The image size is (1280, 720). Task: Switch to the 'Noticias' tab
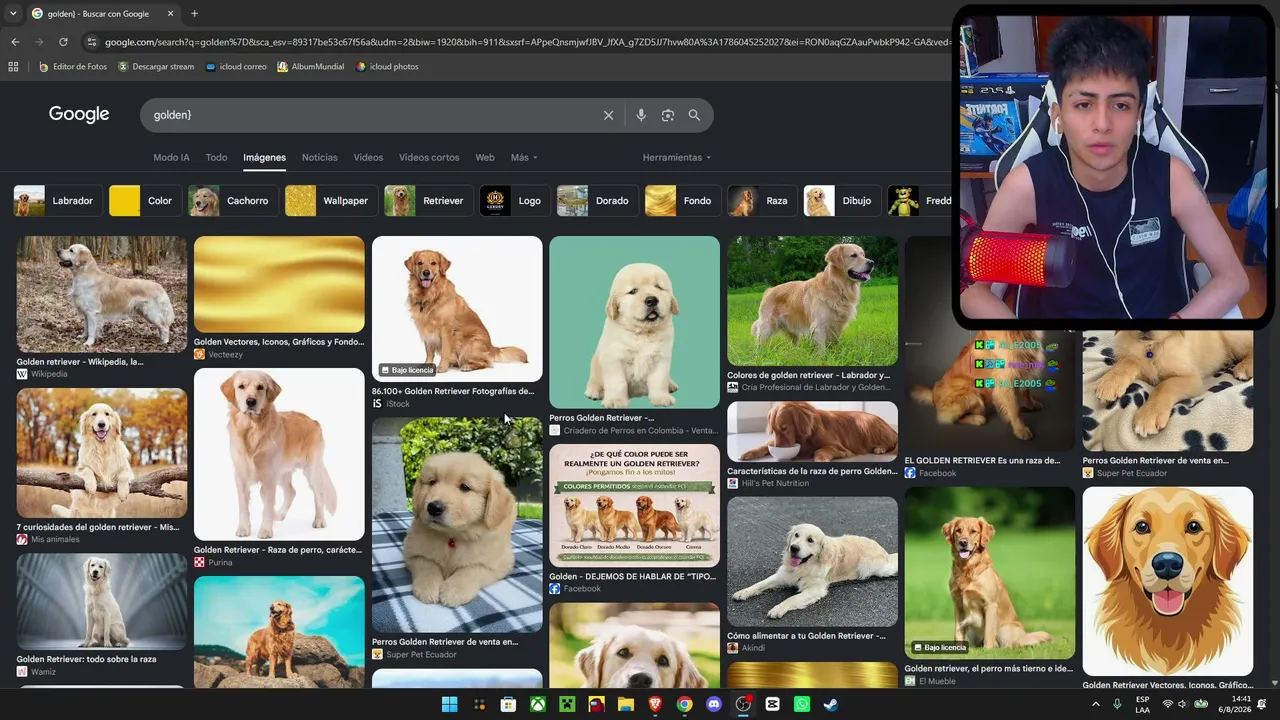(320, 157)
